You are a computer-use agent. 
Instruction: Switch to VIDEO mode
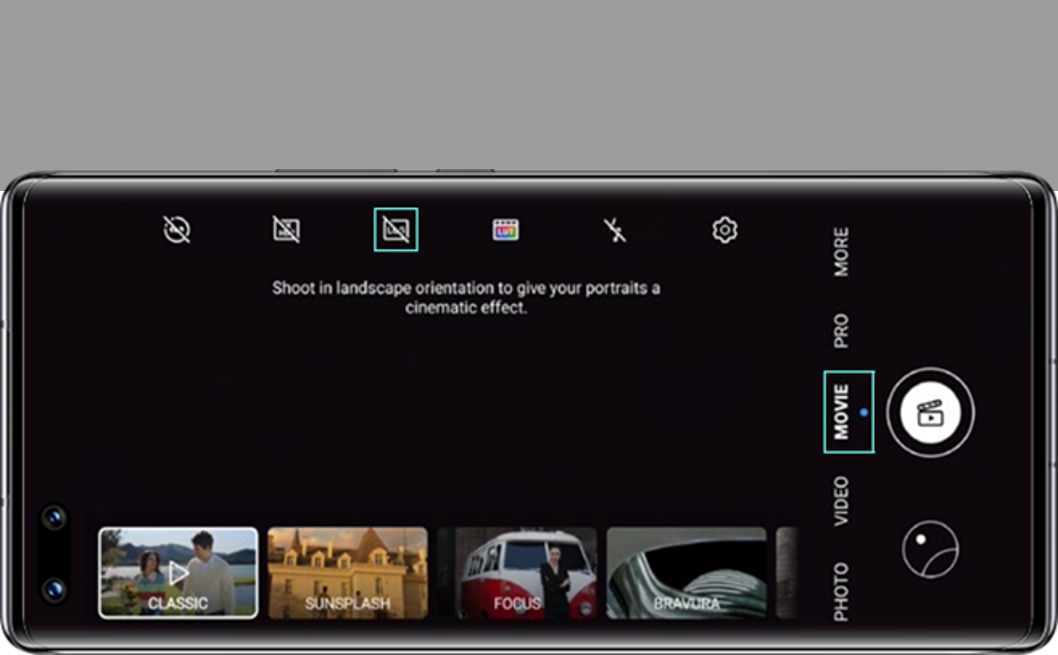click(841, 501)
